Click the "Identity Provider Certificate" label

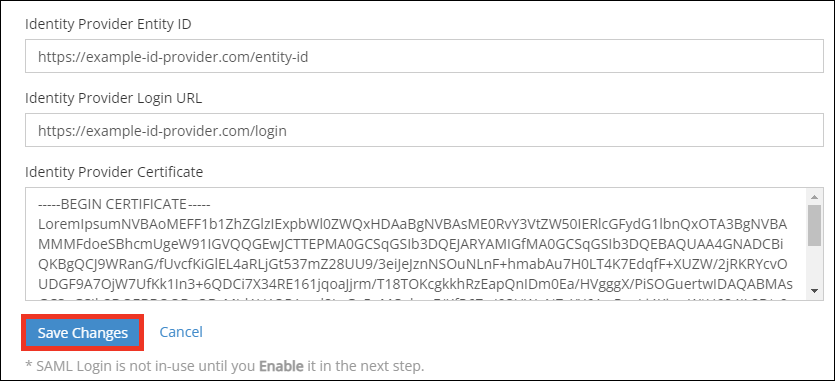[114, 172]
